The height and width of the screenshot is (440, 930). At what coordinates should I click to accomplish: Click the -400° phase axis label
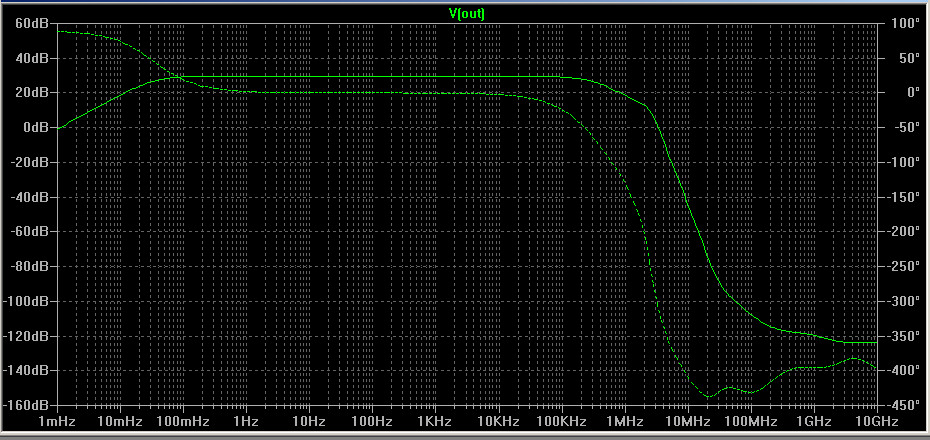point(902,370)
